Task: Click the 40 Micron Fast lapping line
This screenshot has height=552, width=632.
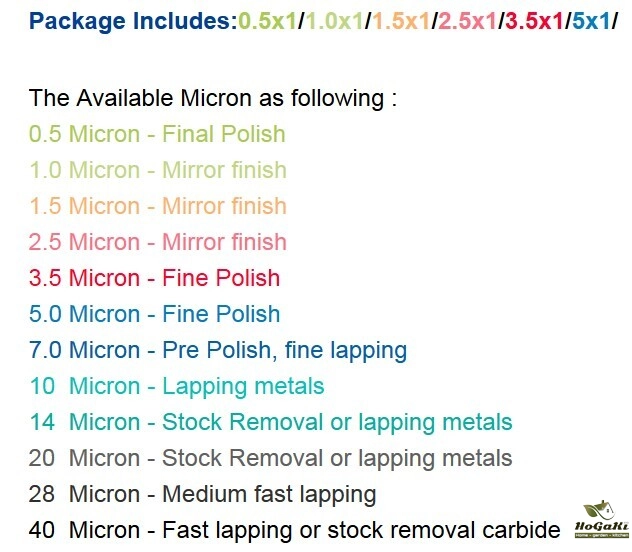Action: [x=294, y=530]
